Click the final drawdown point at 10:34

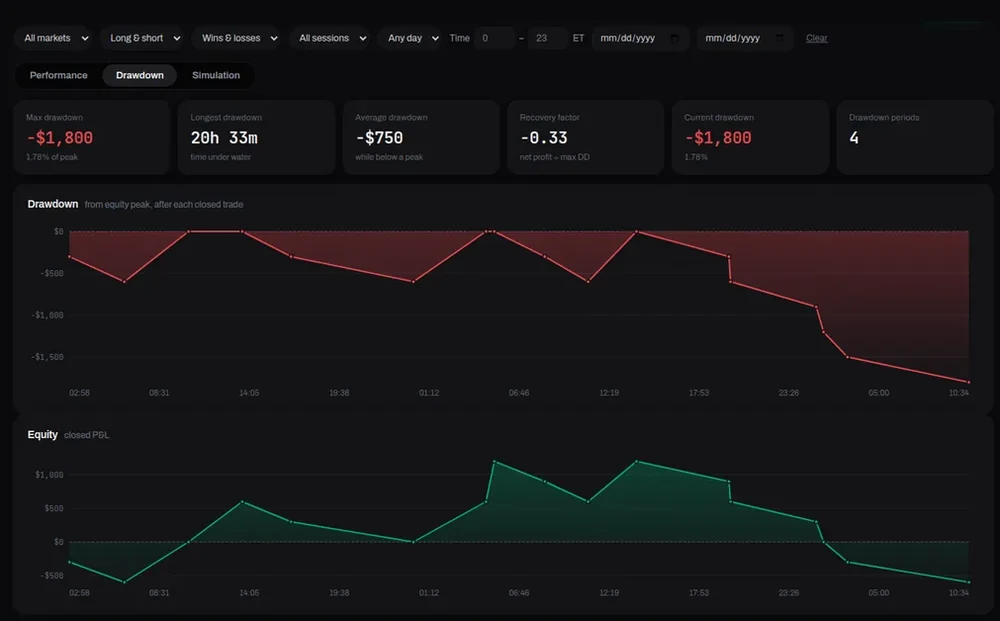969,382
